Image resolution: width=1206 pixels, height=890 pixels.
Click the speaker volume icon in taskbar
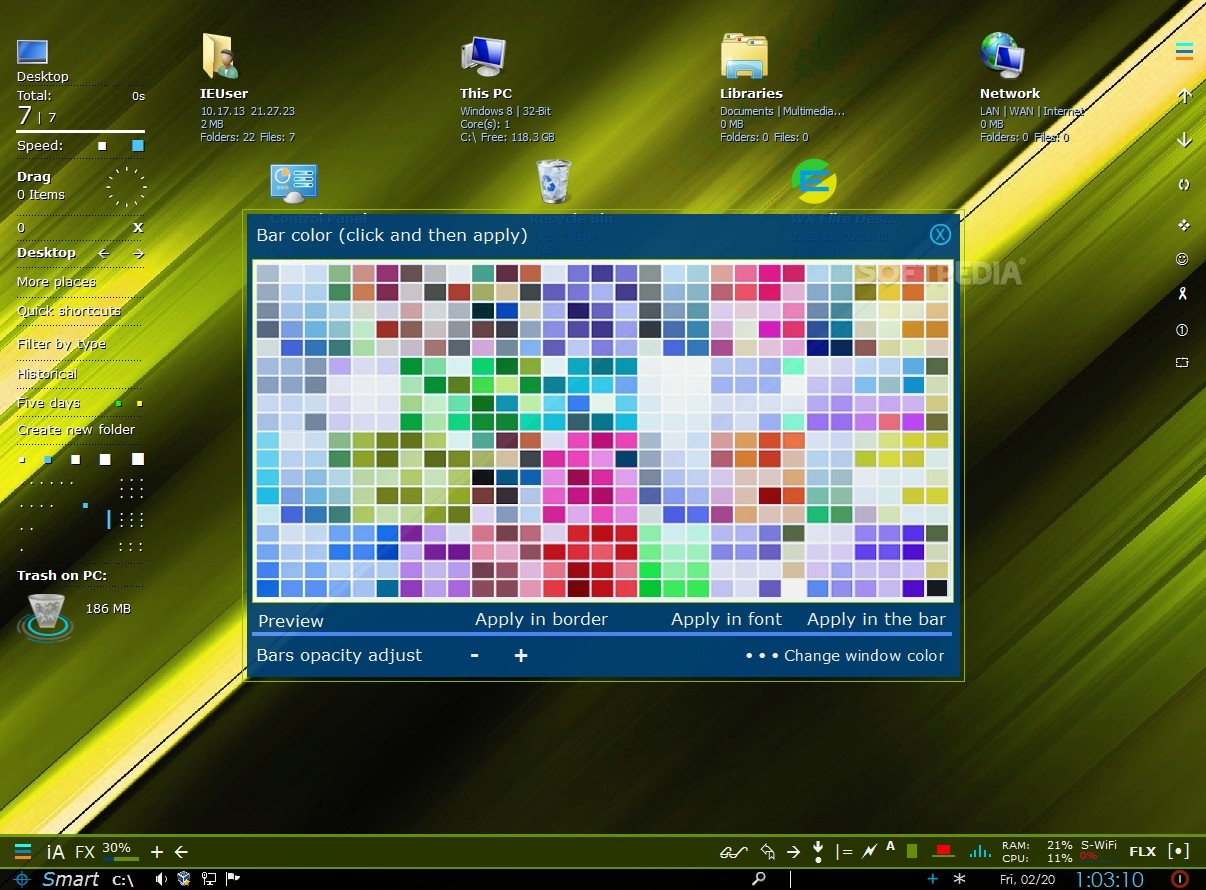[x=160, y=879]
